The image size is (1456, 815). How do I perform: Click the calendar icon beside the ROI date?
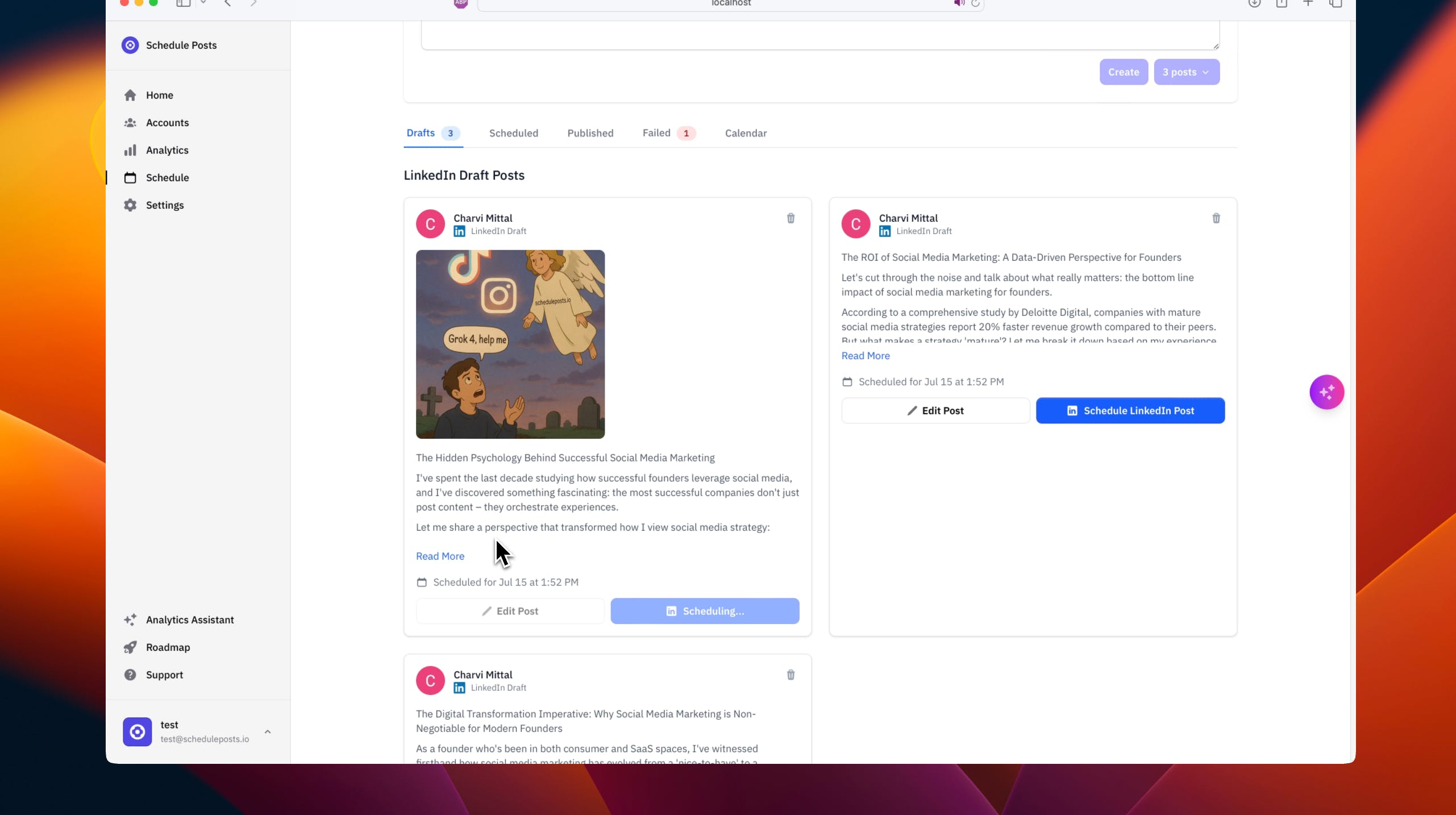pos(847,382)
